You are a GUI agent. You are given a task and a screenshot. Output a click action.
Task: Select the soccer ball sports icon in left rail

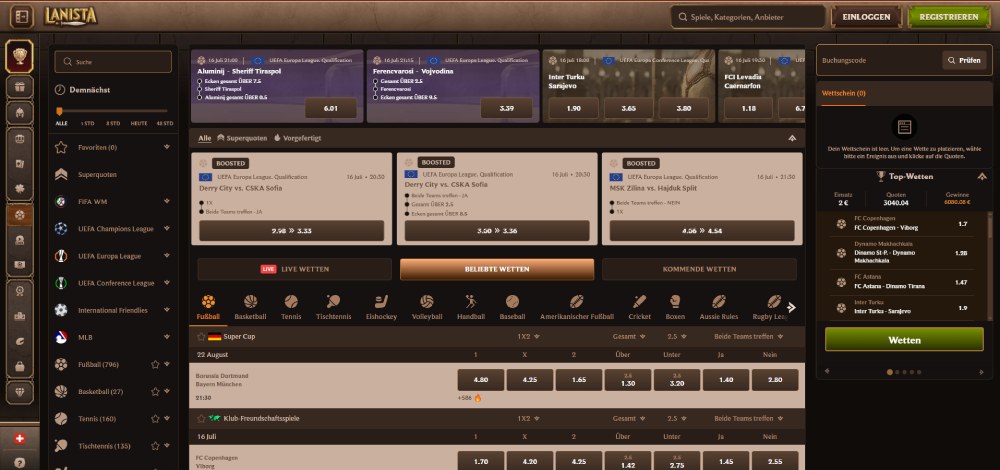click(19, 215)
